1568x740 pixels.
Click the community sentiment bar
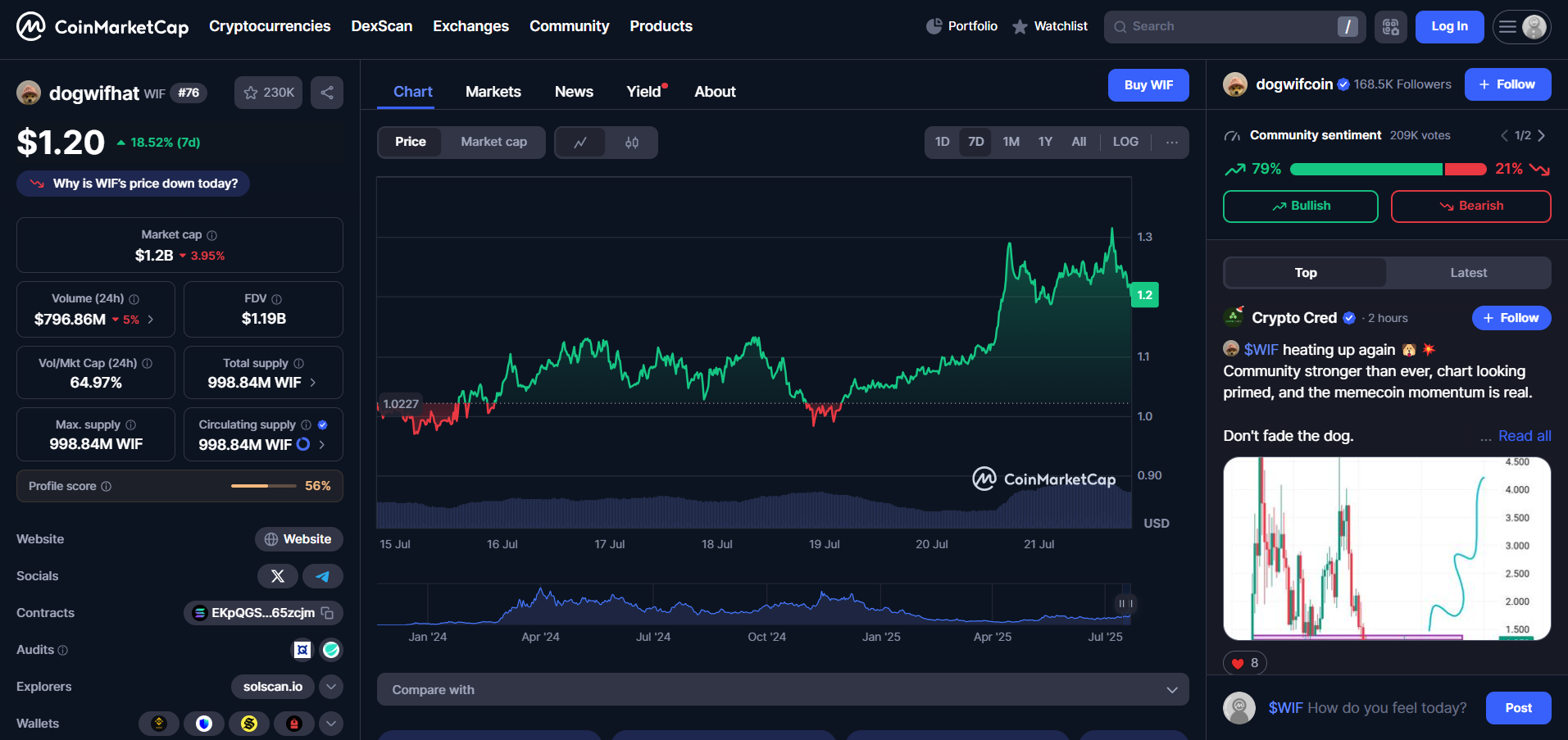coord(1388,170)
